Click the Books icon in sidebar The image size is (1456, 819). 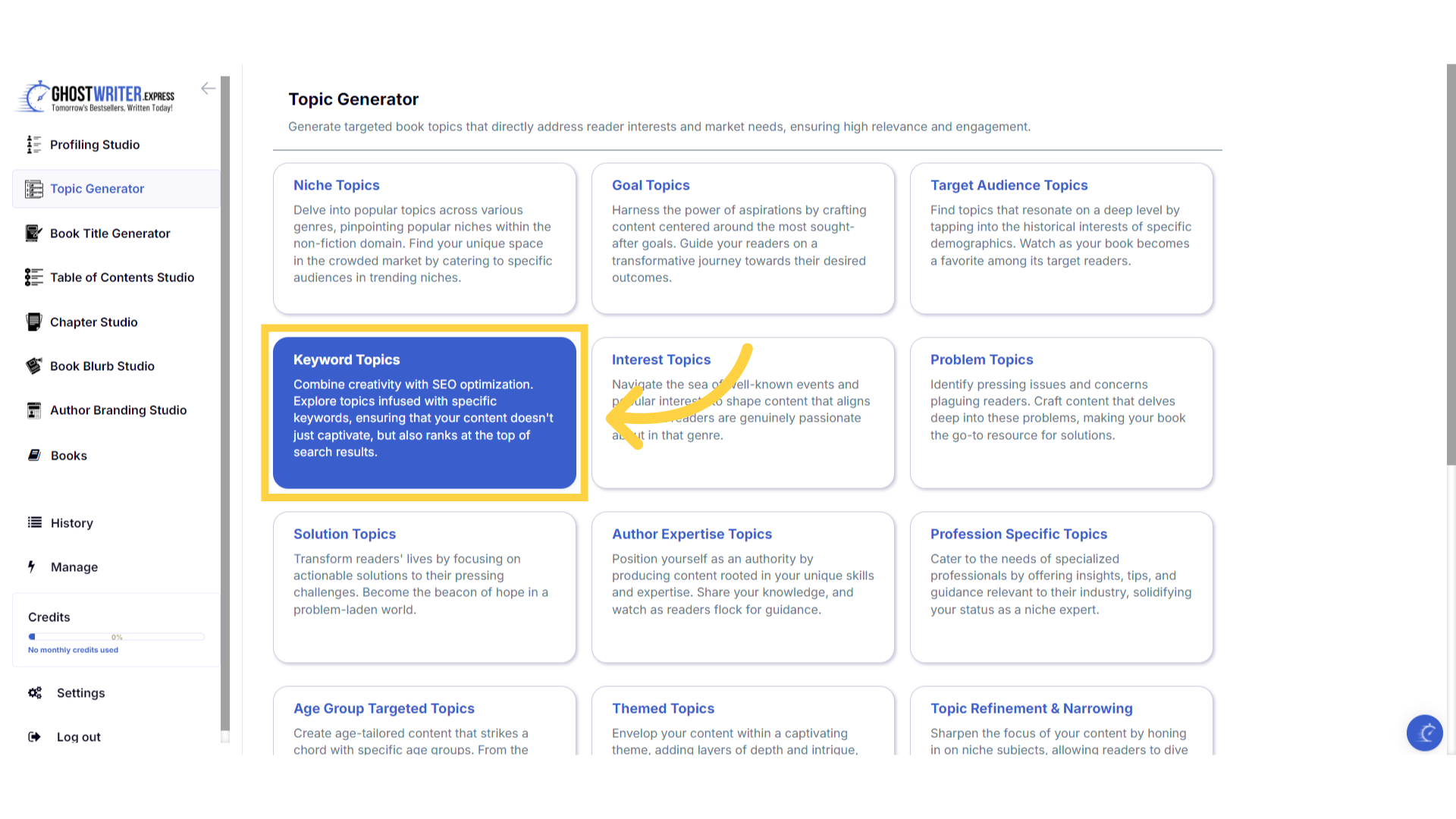click(x=34, y=455)
